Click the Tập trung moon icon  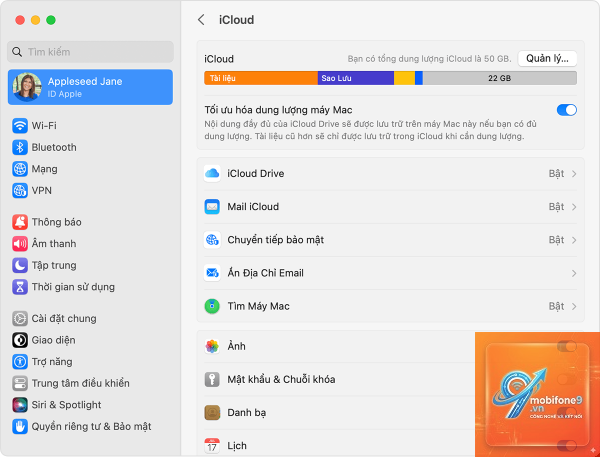tap(20, 265)
